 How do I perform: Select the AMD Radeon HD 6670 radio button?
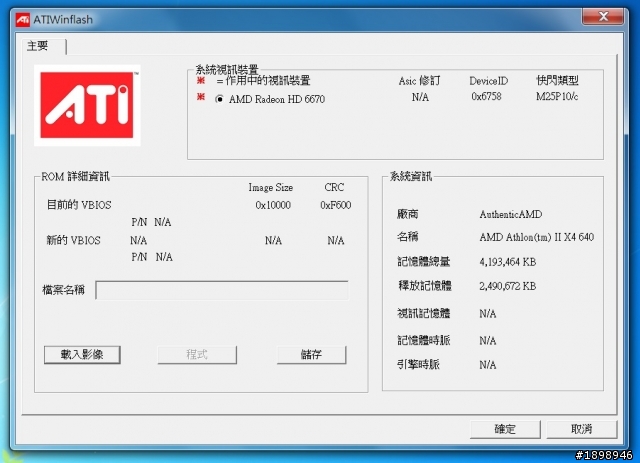point(219,99)
